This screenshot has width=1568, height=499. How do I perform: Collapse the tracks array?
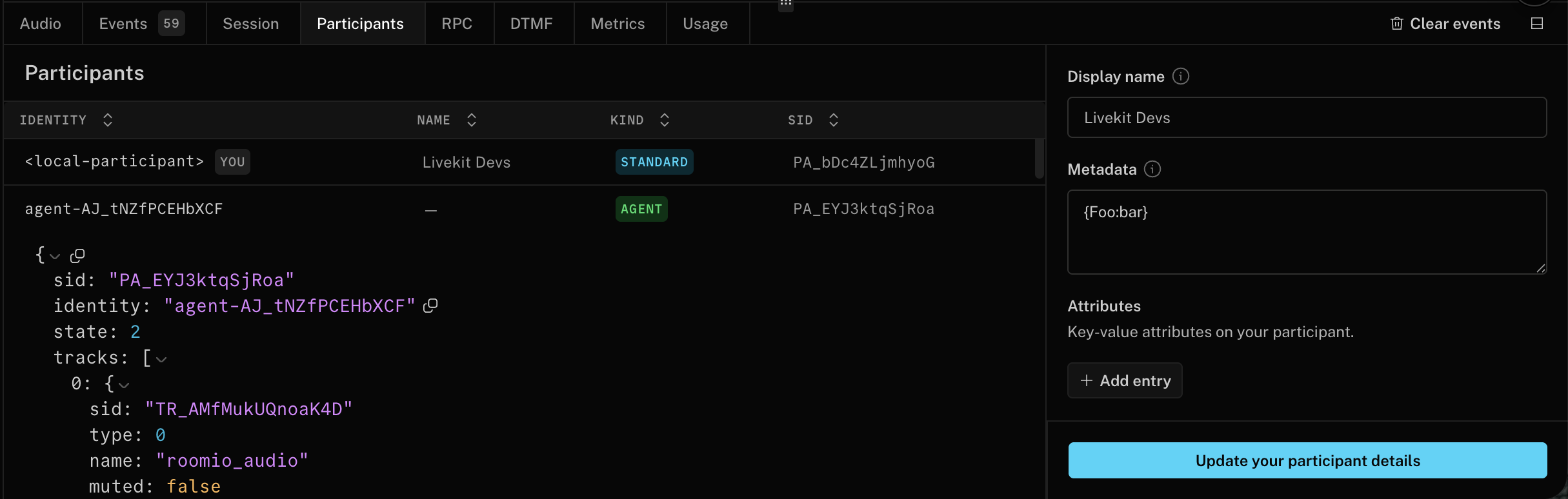click(x=161, y=359)
